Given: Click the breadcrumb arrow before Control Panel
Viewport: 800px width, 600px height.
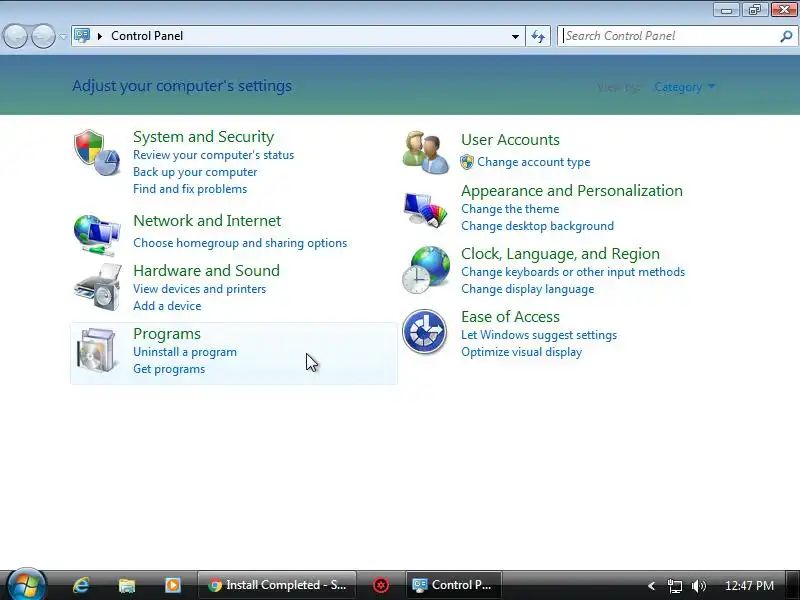Looking at the screenshot, I should [x=100, y=36].
